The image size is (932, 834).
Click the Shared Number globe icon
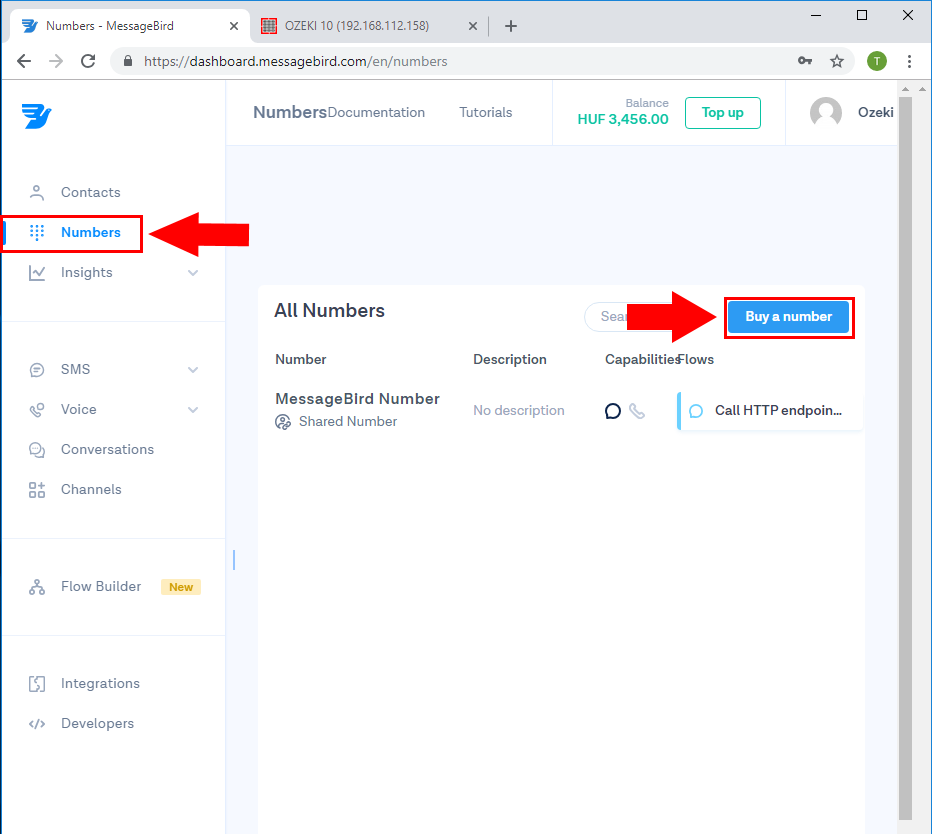[x=283, y=422]
